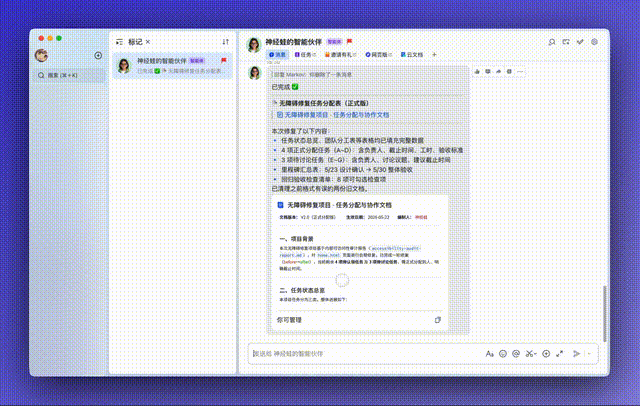Click the list filter icon left of 标记
640x406 pixels.
[x=119, y=42]
